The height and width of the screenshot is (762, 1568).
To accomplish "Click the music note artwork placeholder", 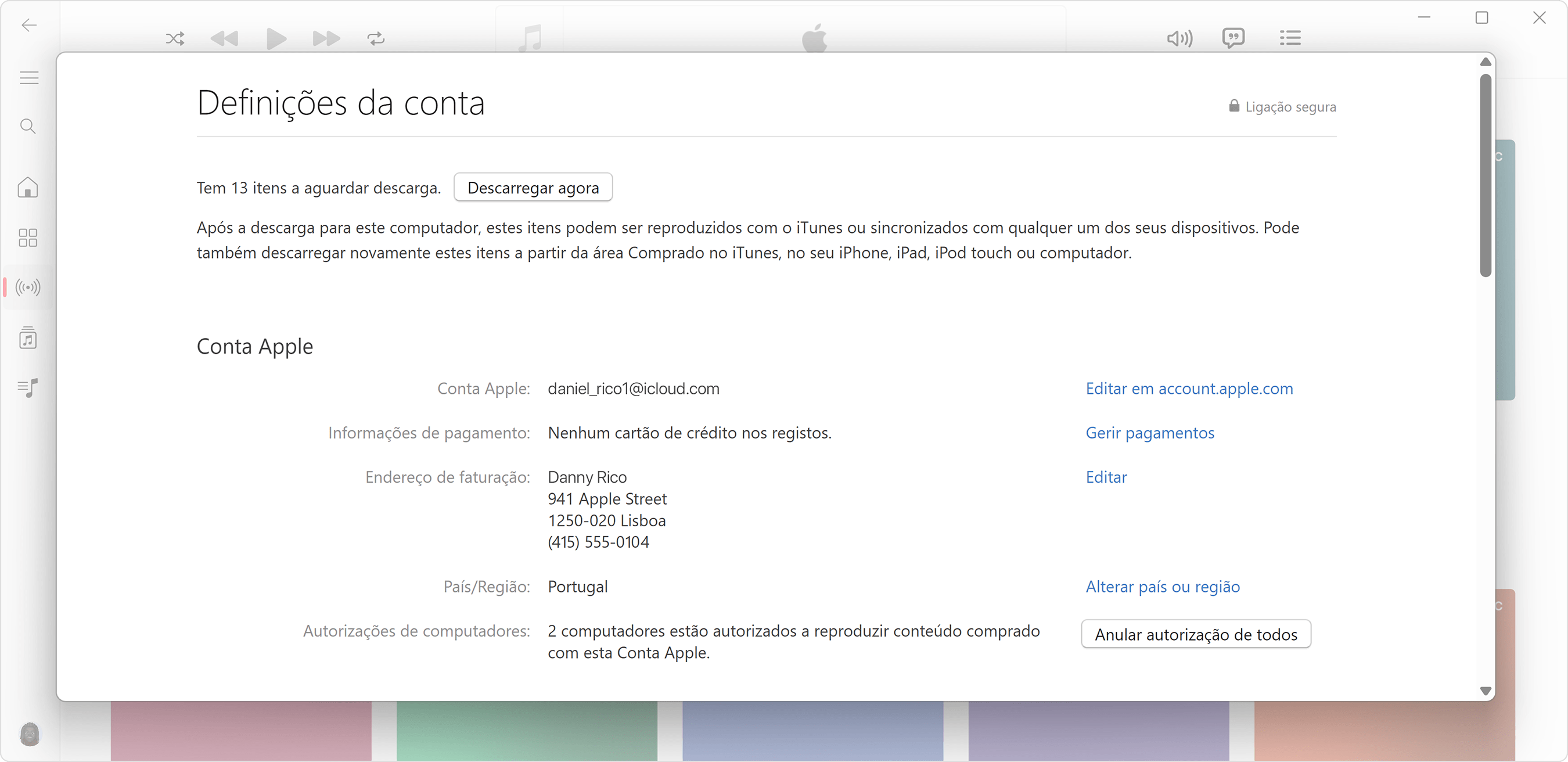I will click(530, 38).
